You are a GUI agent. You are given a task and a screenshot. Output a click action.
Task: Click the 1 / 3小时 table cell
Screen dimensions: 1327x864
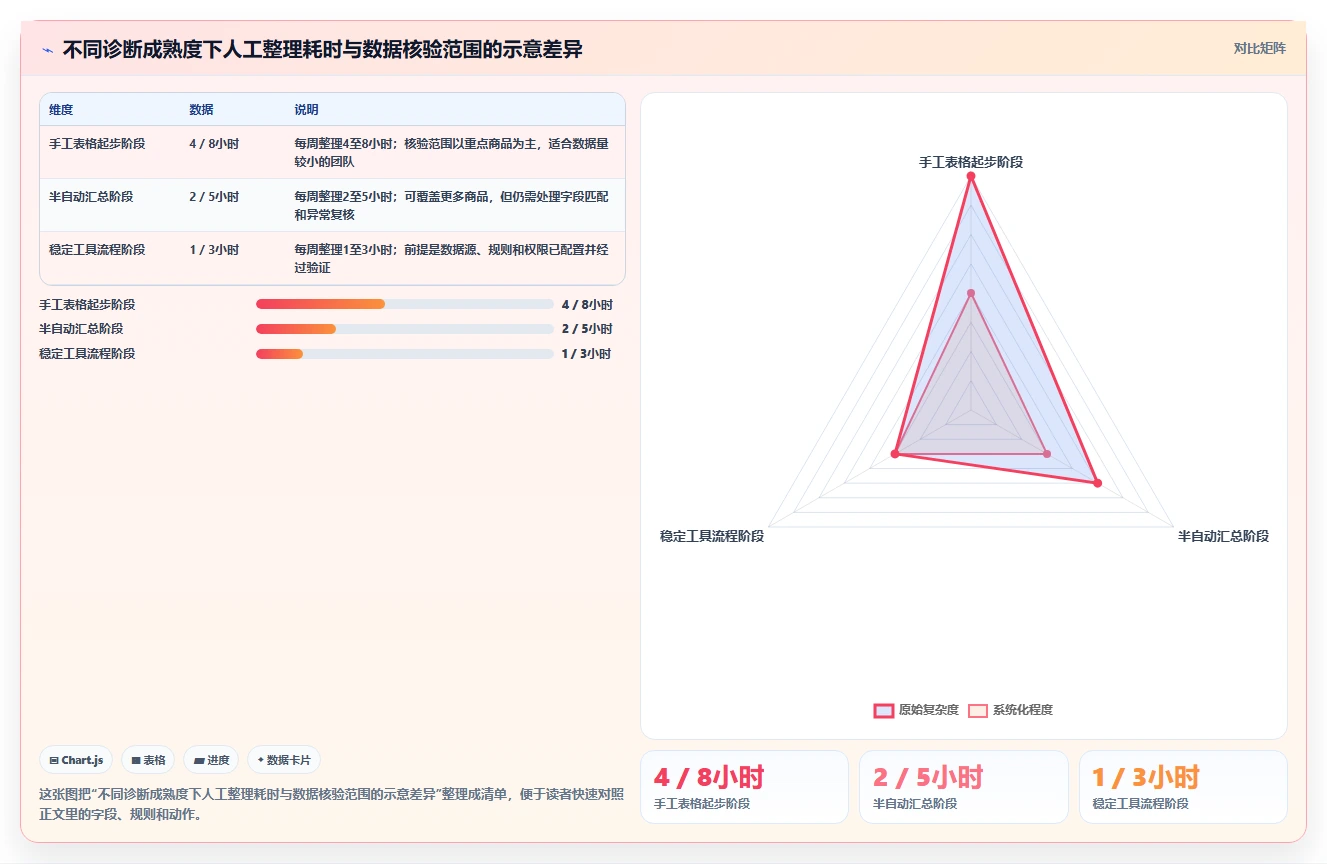pos(214,250)
